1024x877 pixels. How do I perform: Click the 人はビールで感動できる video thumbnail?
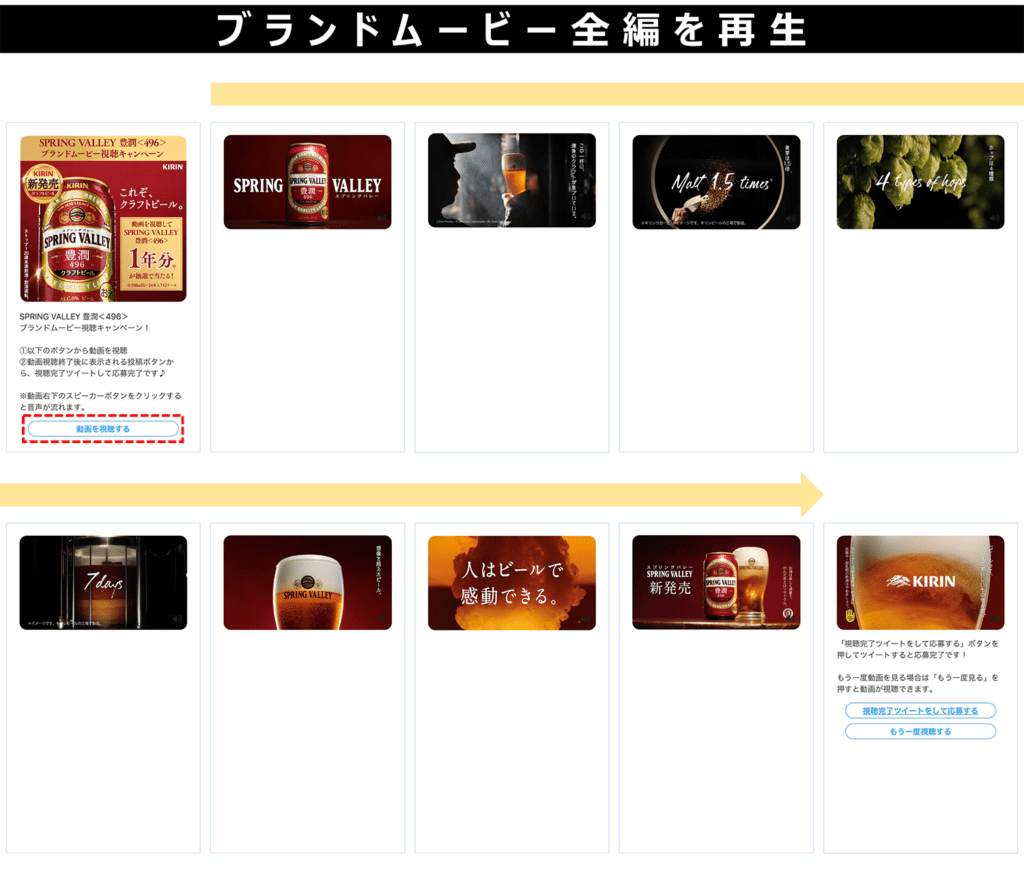tap(512, 582)
